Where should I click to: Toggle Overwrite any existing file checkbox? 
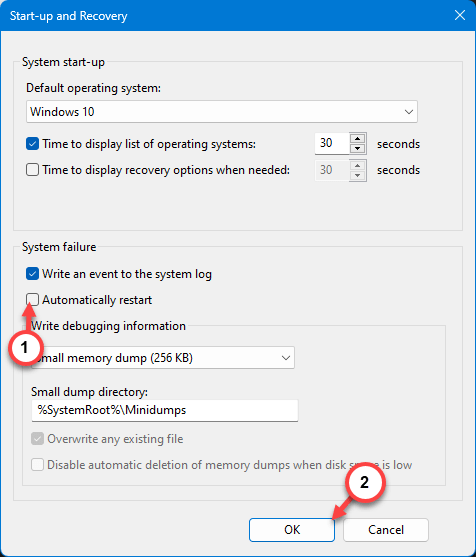pyautogui.click(x=37, y=439)
